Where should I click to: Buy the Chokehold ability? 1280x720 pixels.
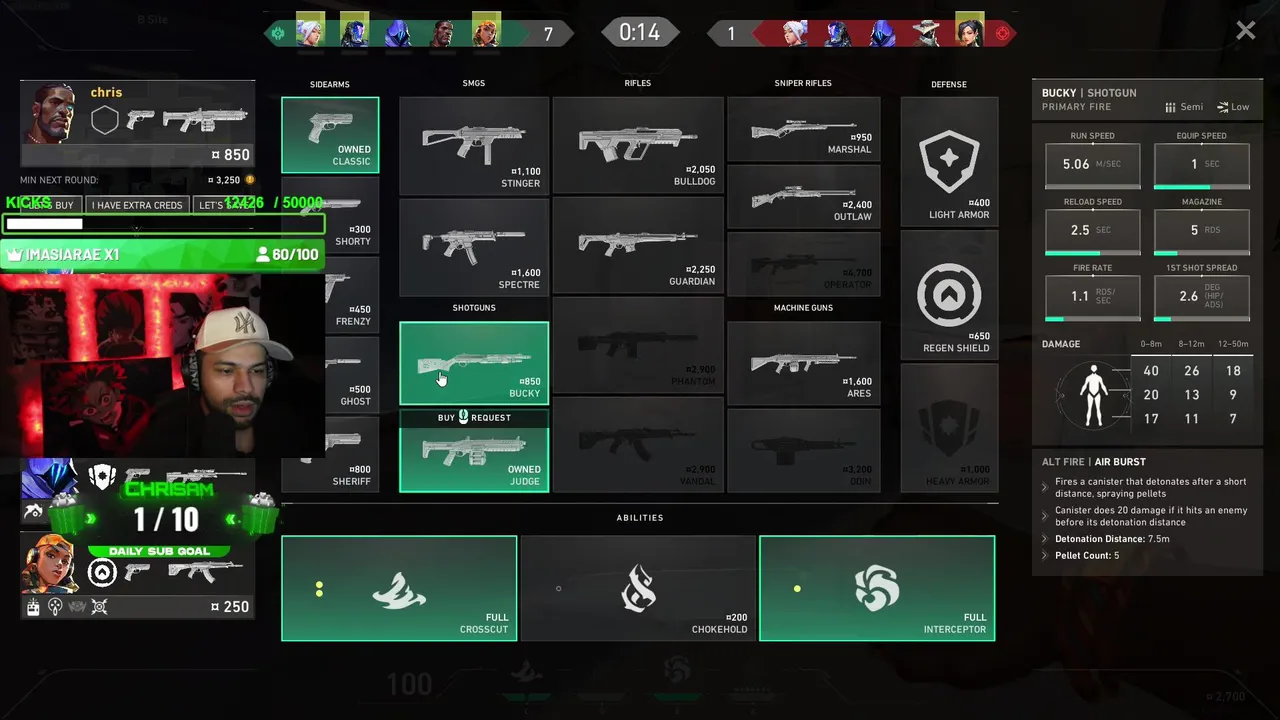(x=638, y=588)
